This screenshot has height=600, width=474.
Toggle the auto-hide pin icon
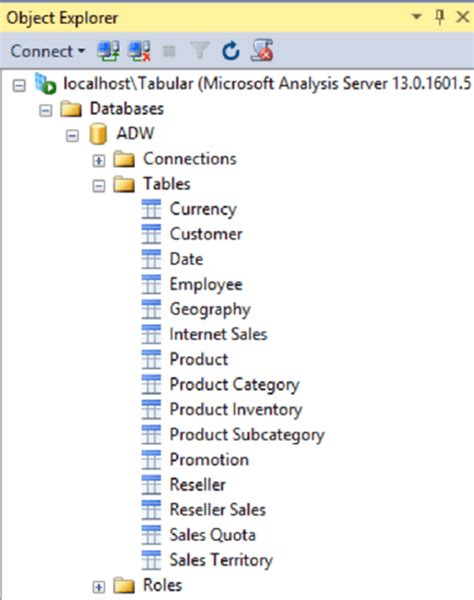440,17
